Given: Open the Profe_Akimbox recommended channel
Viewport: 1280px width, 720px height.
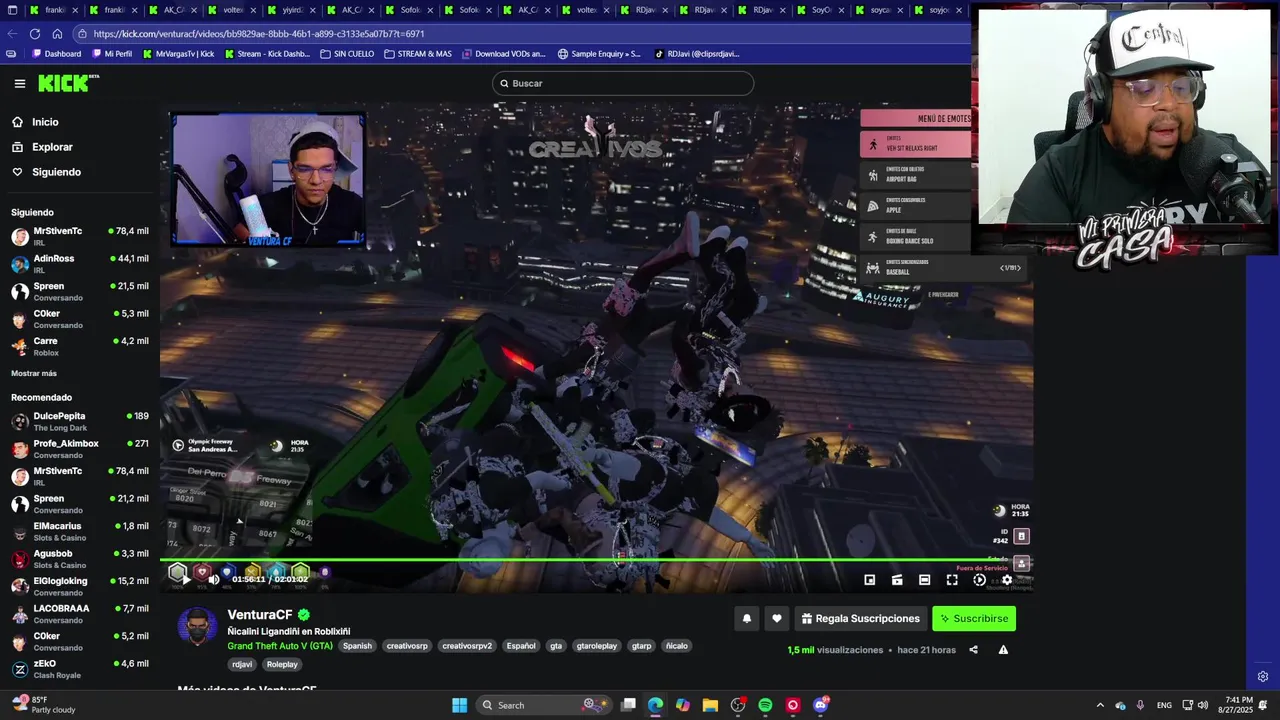Looking at the screenshot, I should pyautogui.click(x=80, y=449).
